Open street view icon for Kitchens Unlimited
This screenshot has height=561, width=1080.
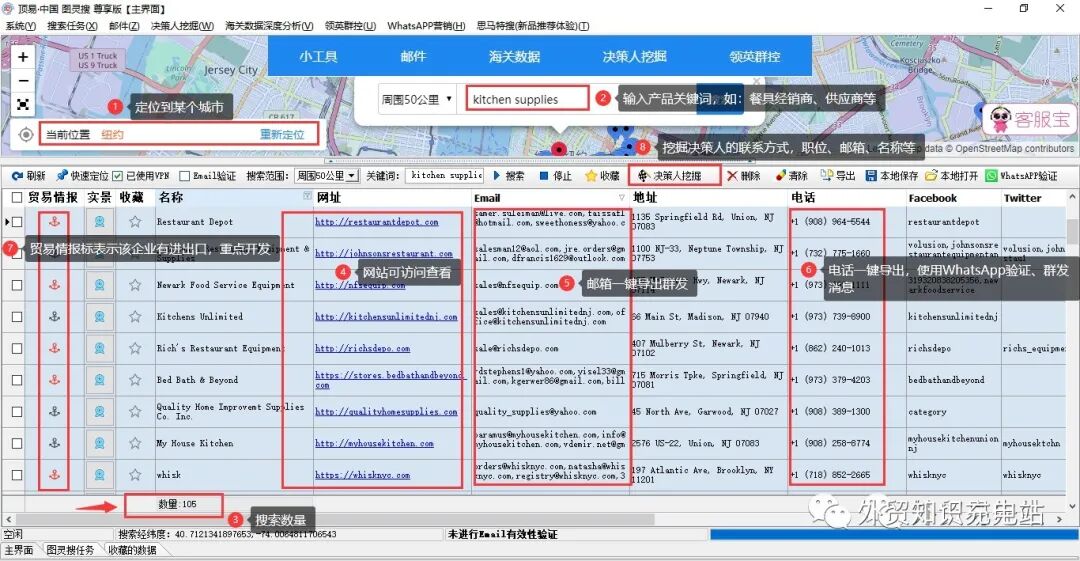coord(99,316)
